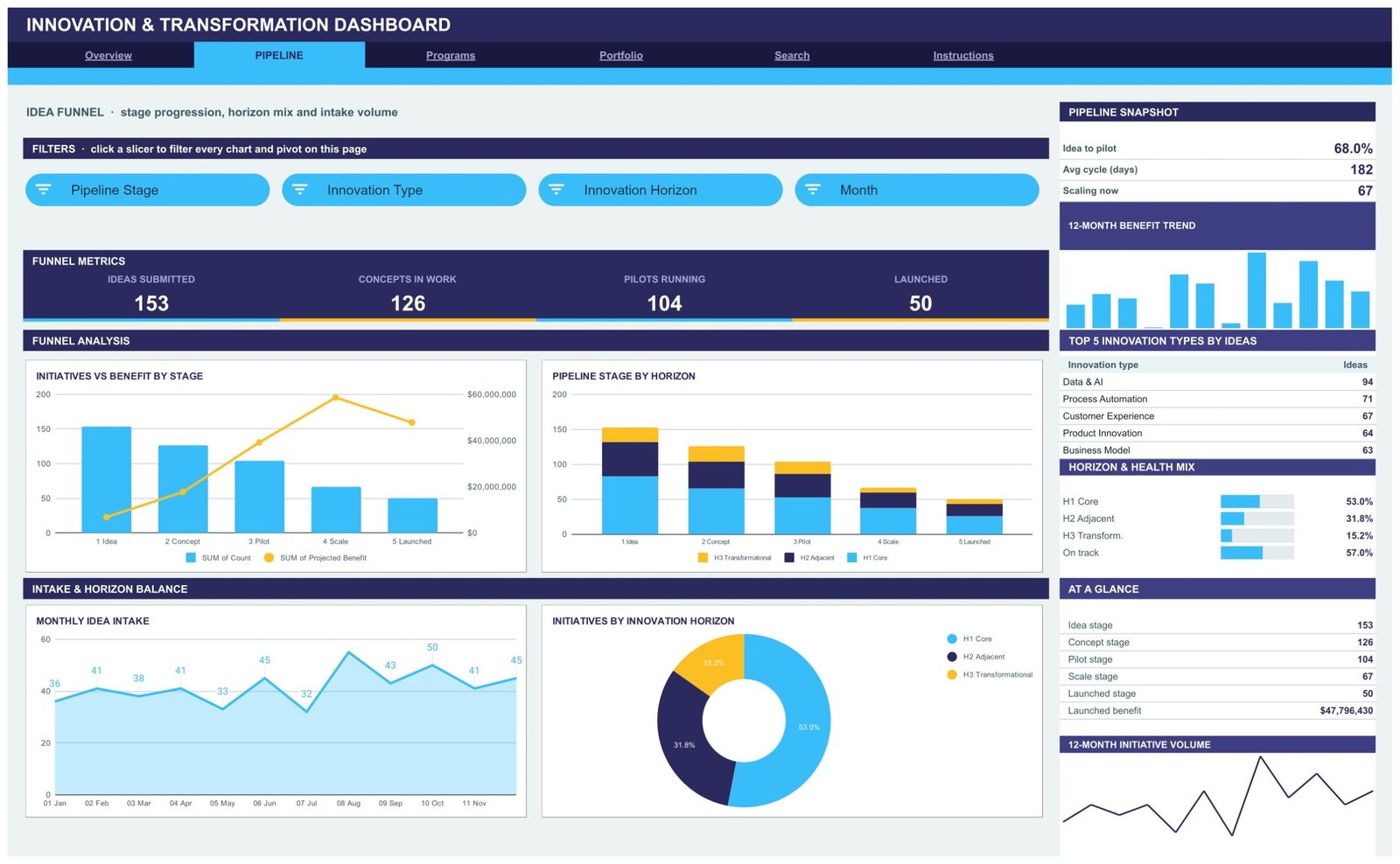This screenshot has height=864, width=1400.
Task: Click the Innovation type column header
Action: 1102,365
